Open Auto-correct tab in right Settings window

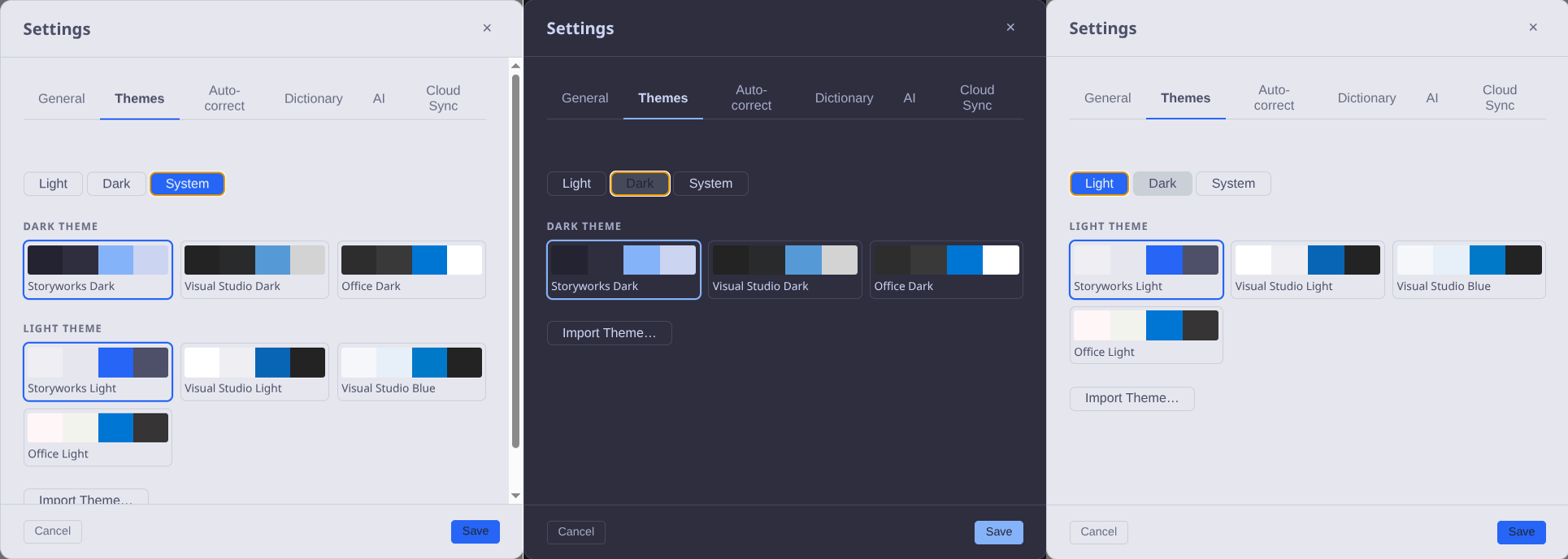1274,97
